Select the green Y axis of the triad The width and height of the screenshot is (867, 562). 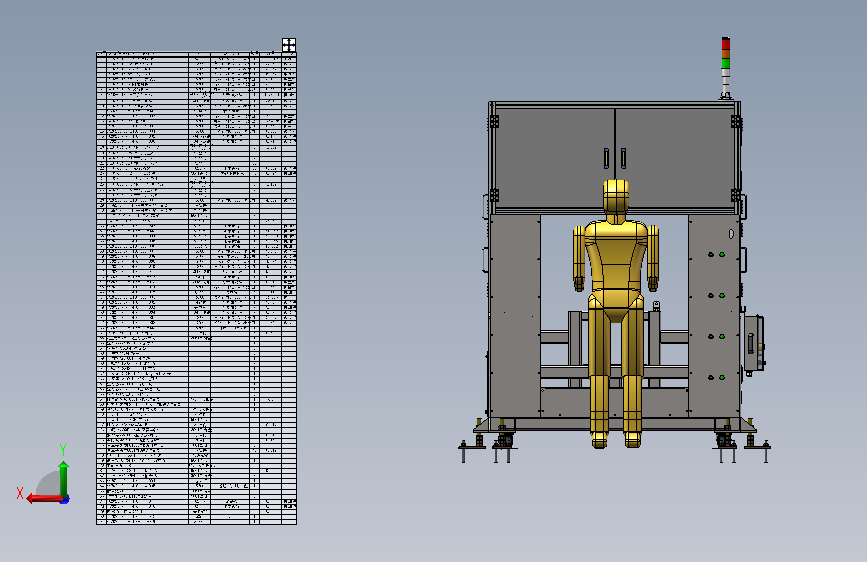point(64,478)
